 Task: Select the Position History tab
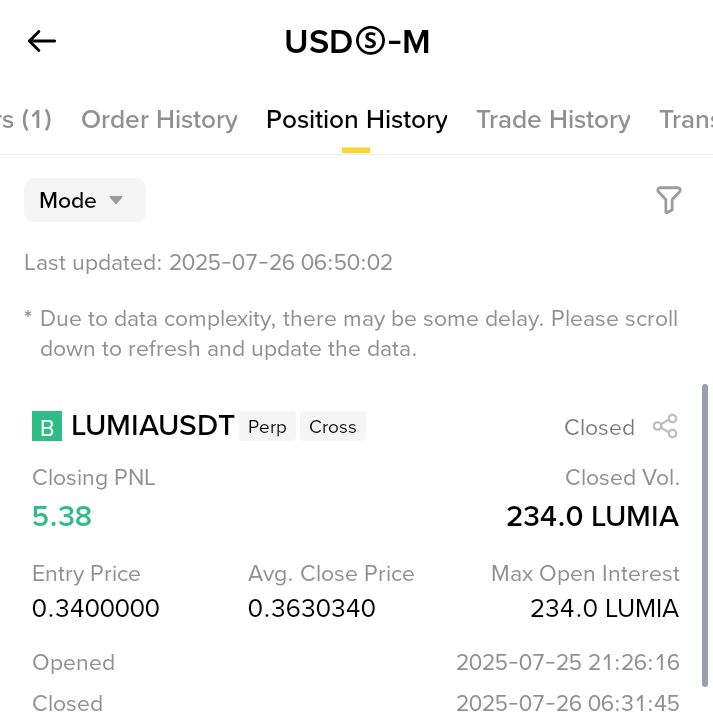pos(356,120)
